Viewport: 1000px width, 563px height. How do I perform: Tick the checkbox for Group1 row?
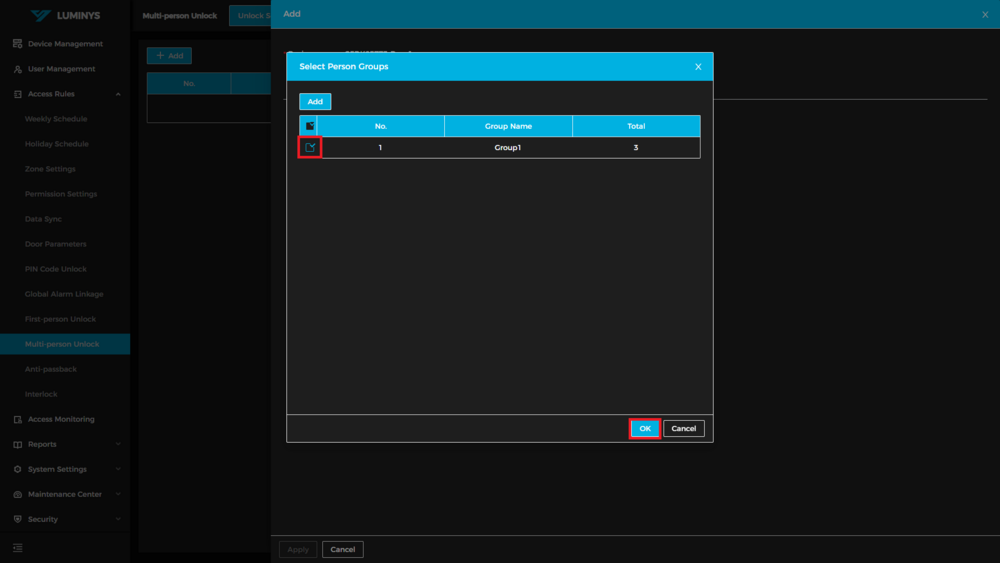coord(310,147)
